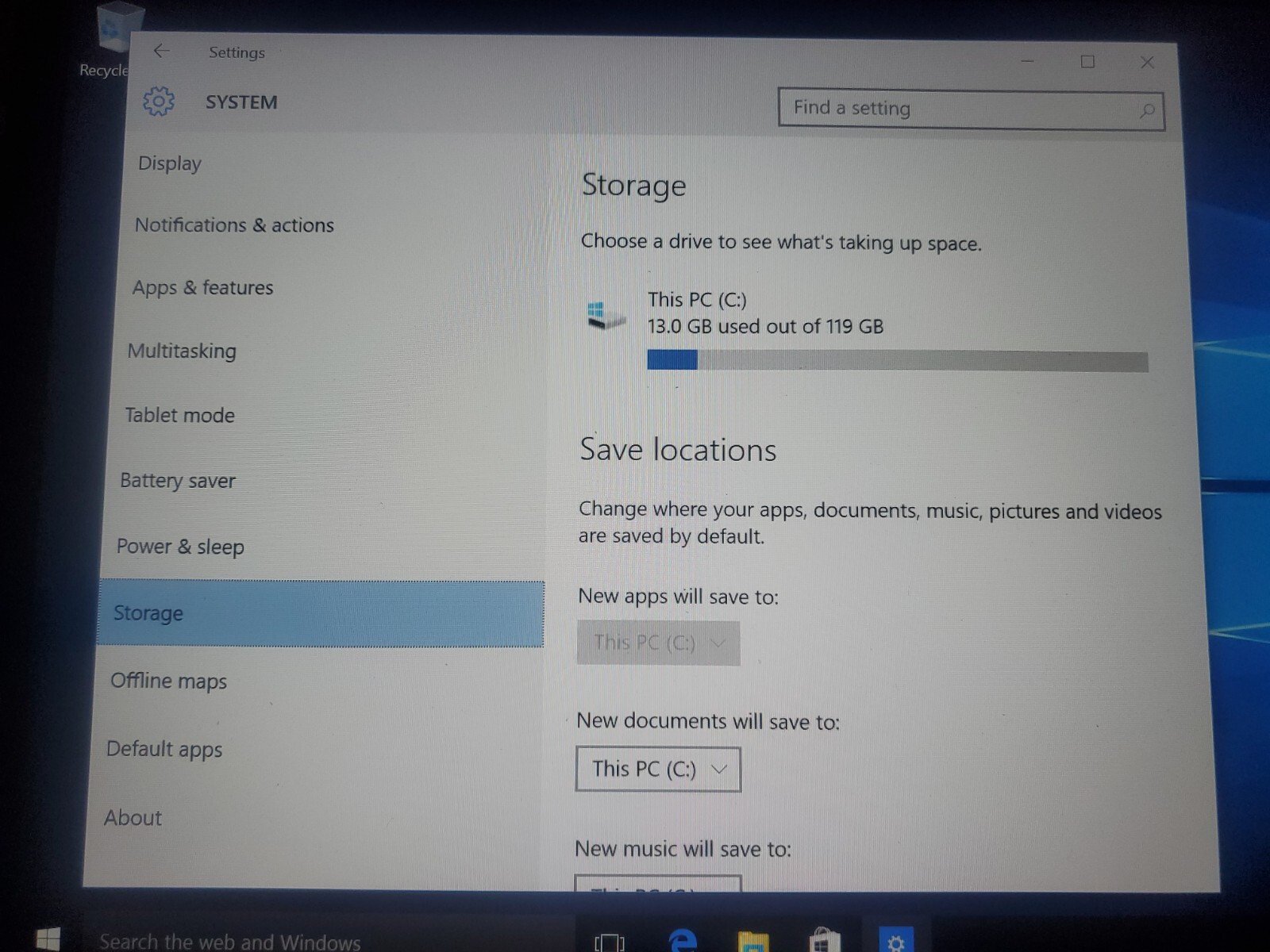Select Apps & features in sidebar
The width and height of the screenshot is (1270, 952).
click(202, 288)
